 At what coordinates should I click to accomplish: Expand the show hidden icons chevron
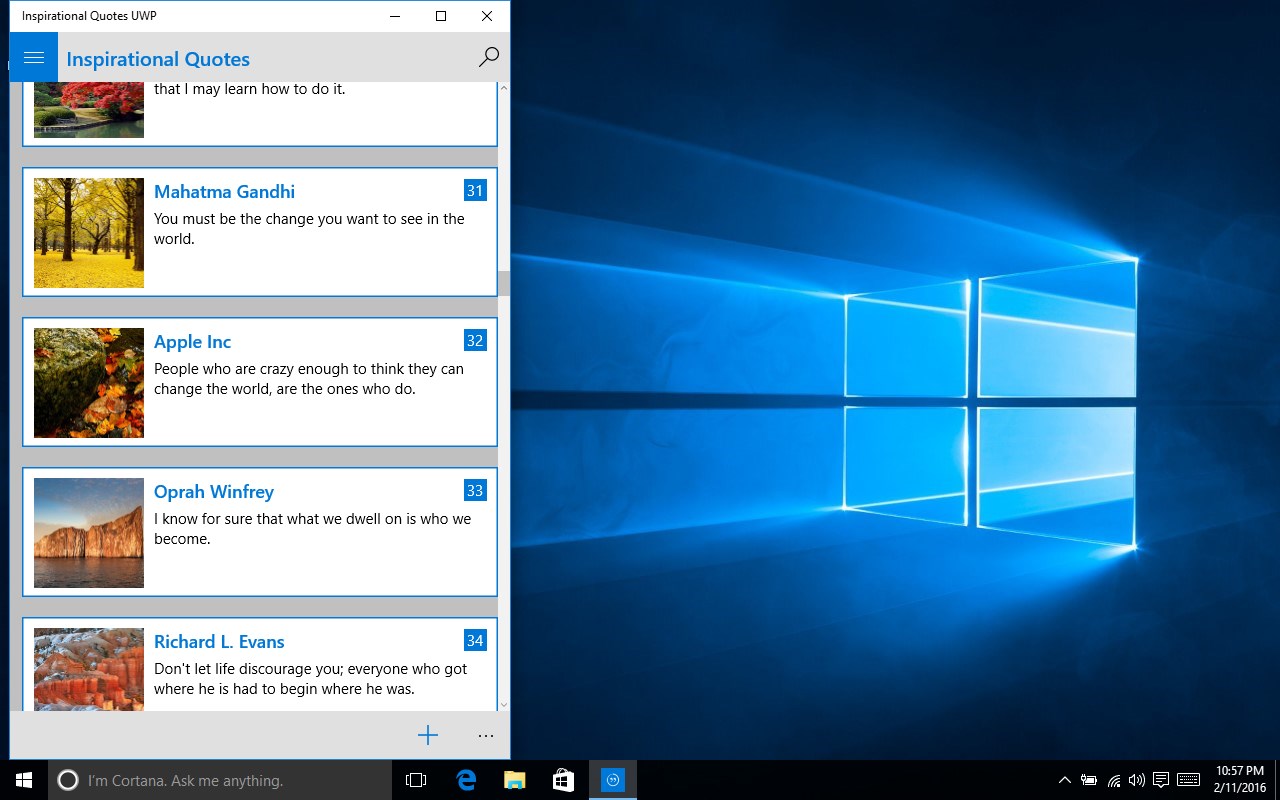pyautogui.click(x=1064, y=780)
